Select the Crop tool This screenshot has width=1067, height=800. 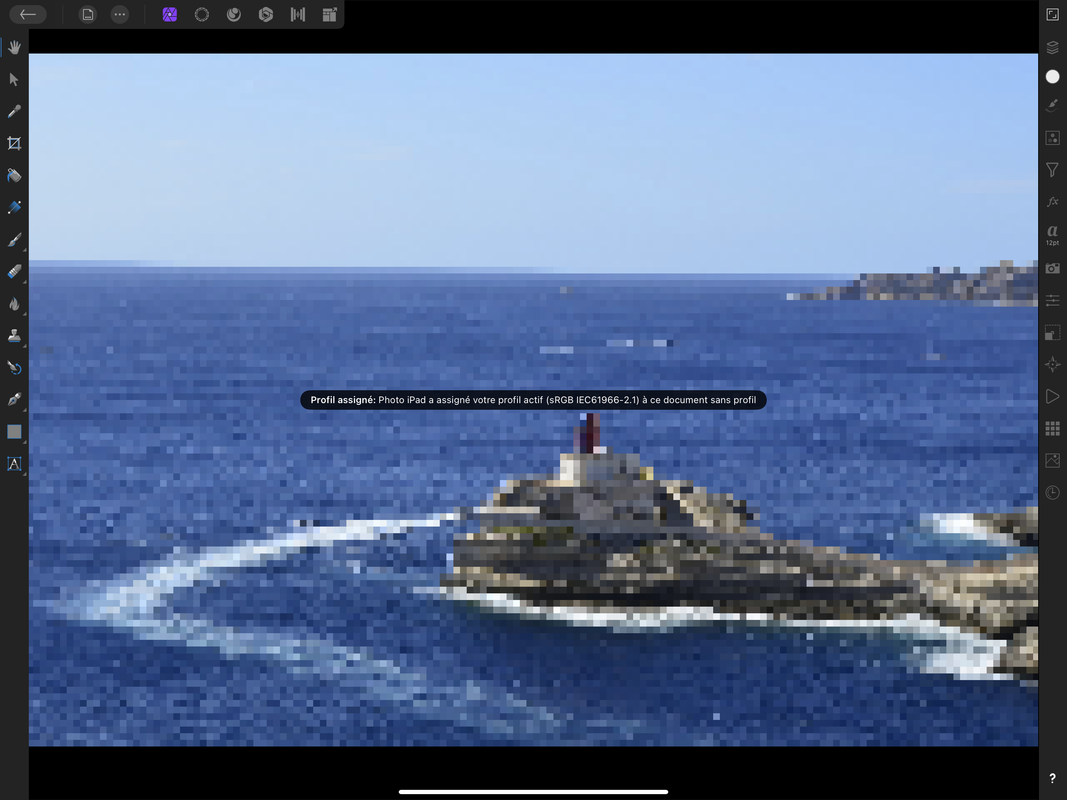pyautogui.click(x=14, y=143)
